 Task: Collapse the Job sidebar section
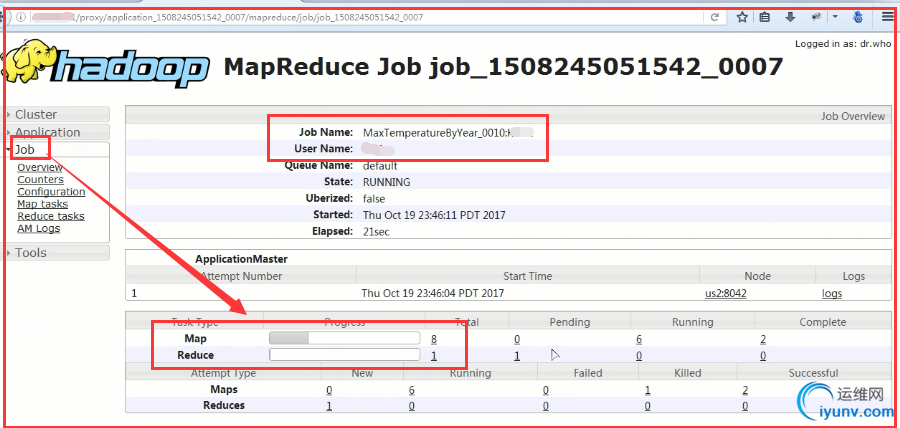(x=24, y=149)
